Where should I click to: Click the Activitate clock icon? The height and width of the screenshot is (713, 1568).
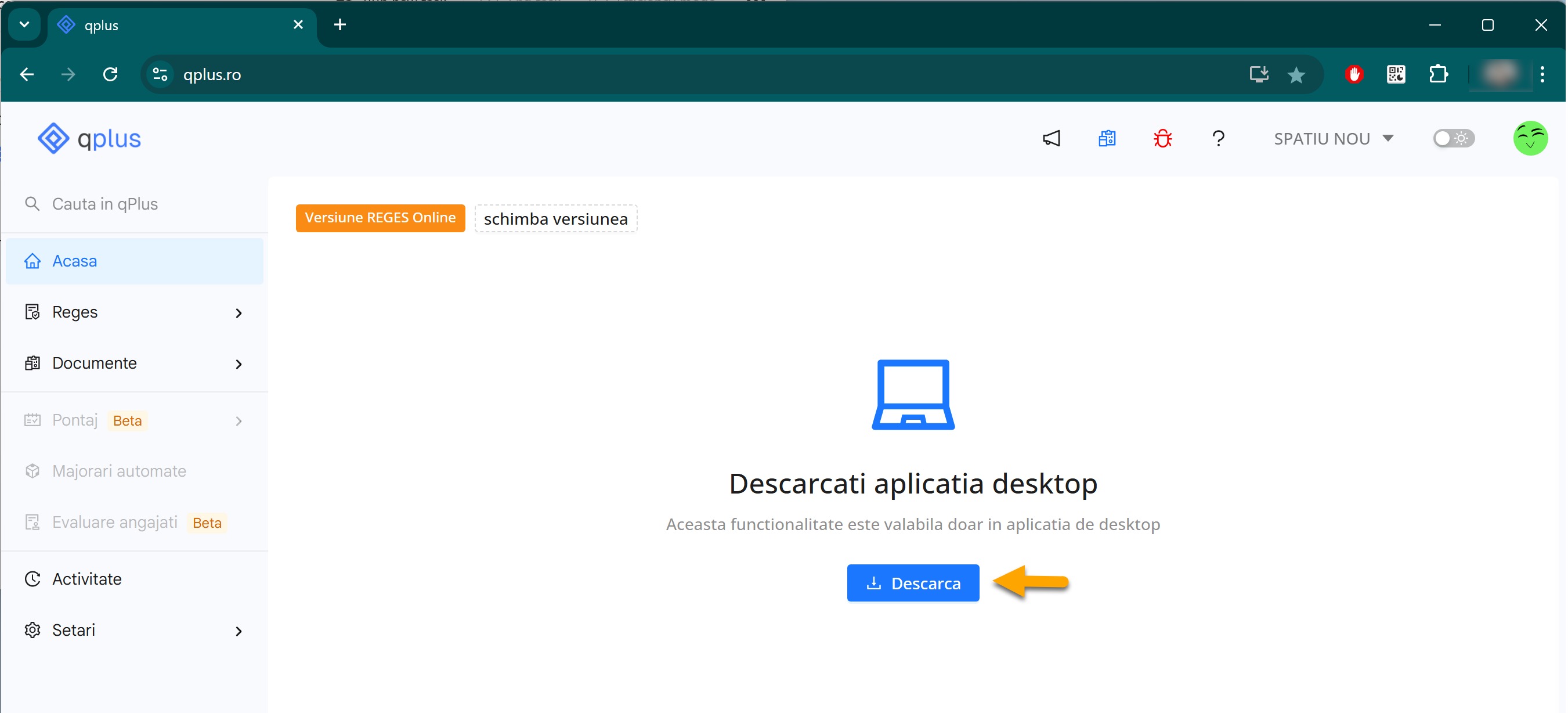coord(32,579)
